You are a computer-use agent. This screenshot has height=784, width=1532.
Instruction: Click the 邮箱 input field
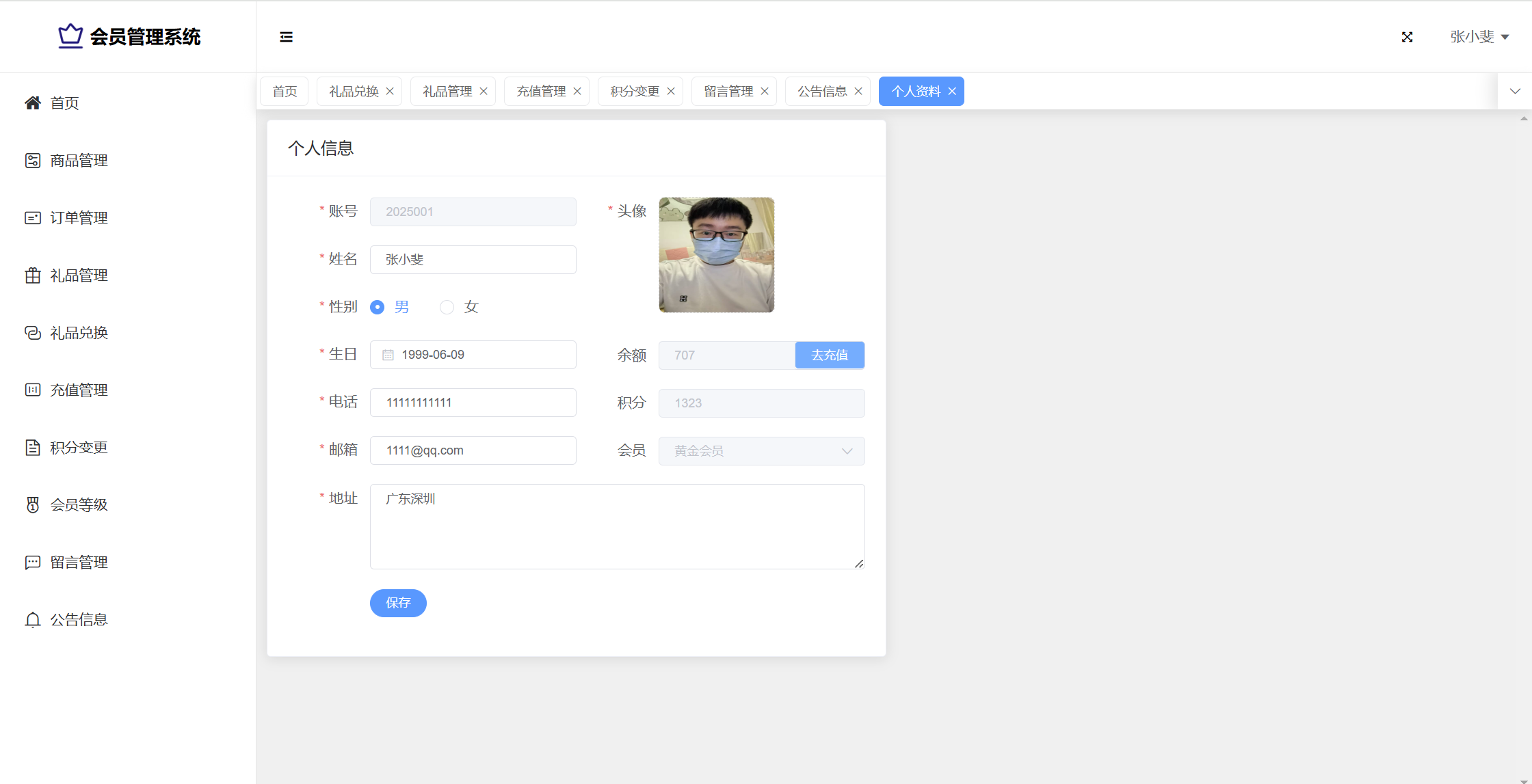tap(473, 450)
